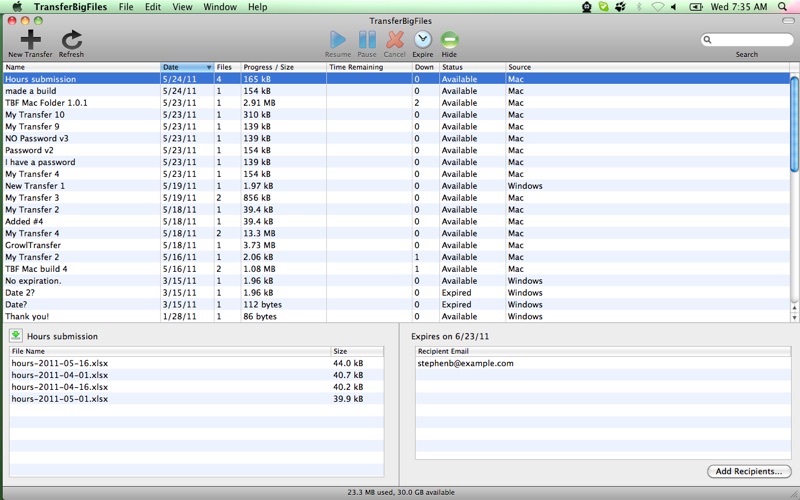Select the 'GrowlTransfer' row
Screen dimensions: 800x500
coord(396,245)
